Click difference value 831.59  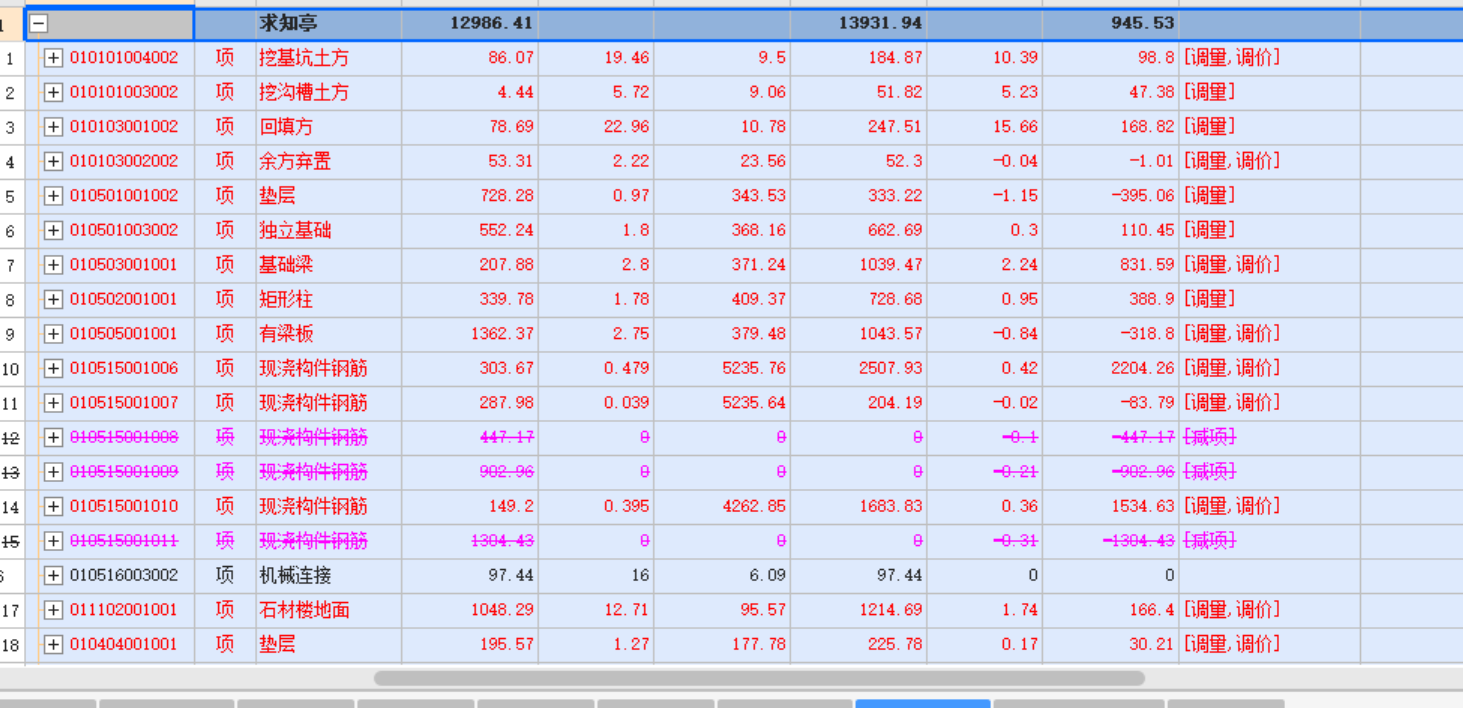tap(1148, 265)
